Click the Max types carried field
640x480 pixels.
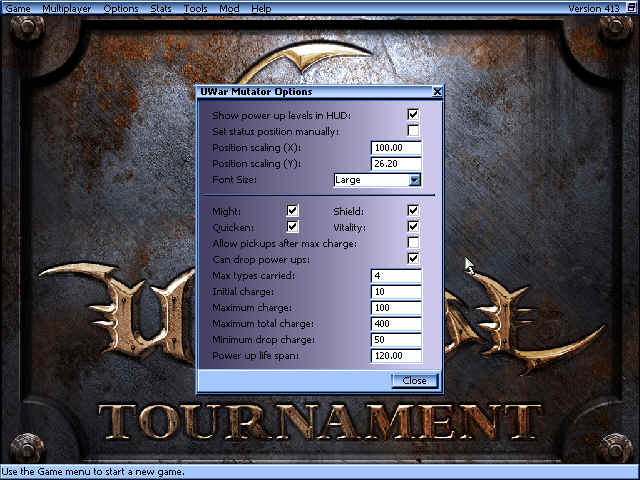[x=396, y=276]
